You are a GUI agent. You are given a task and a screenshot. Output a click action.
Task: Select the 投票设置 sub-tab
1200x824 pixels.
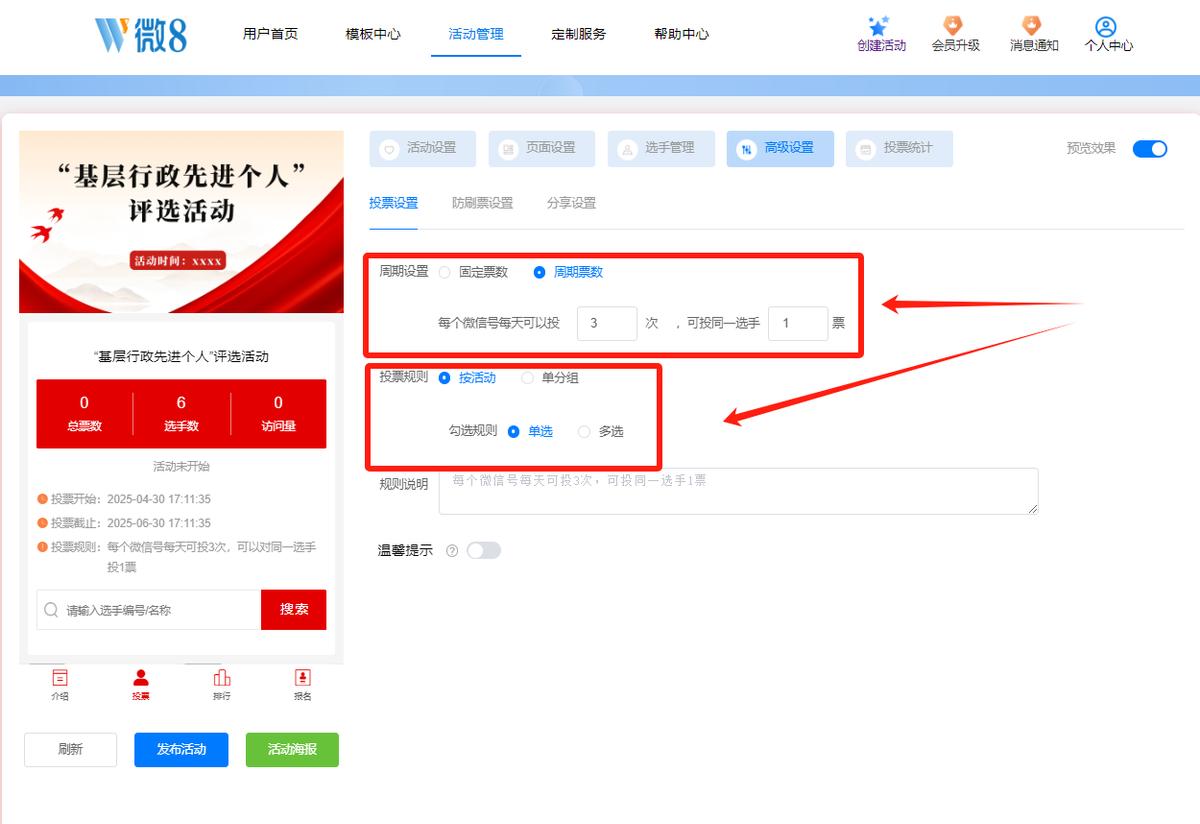click(x=393, y=203)
